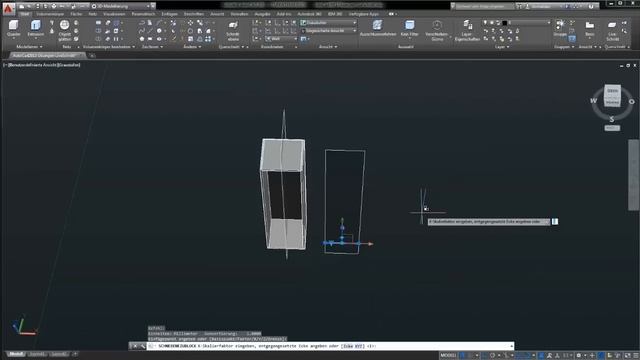Viewport: 640px width, 360px height.
Task: Select the Verschieben-Gizmo tool
Action: pos(437,30)
